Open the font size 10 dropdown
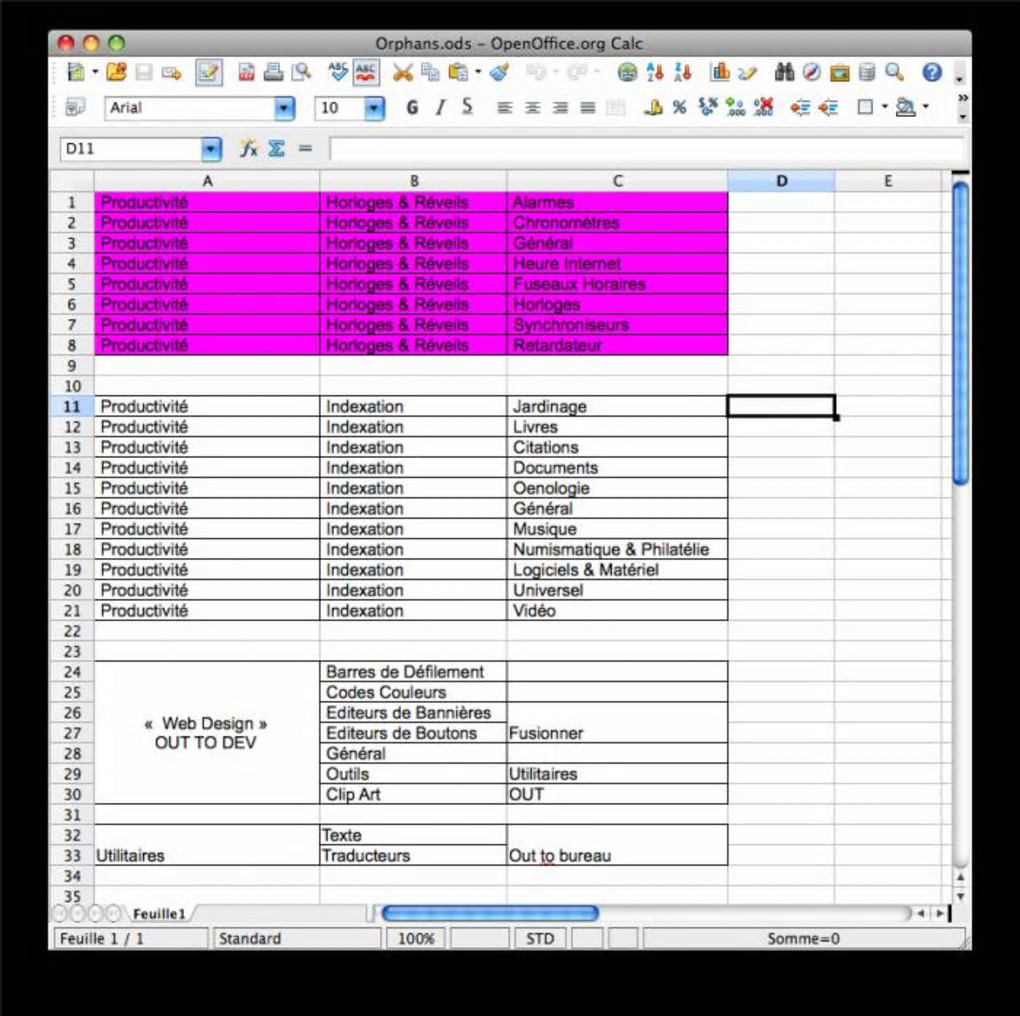 (x=373, y=108)
